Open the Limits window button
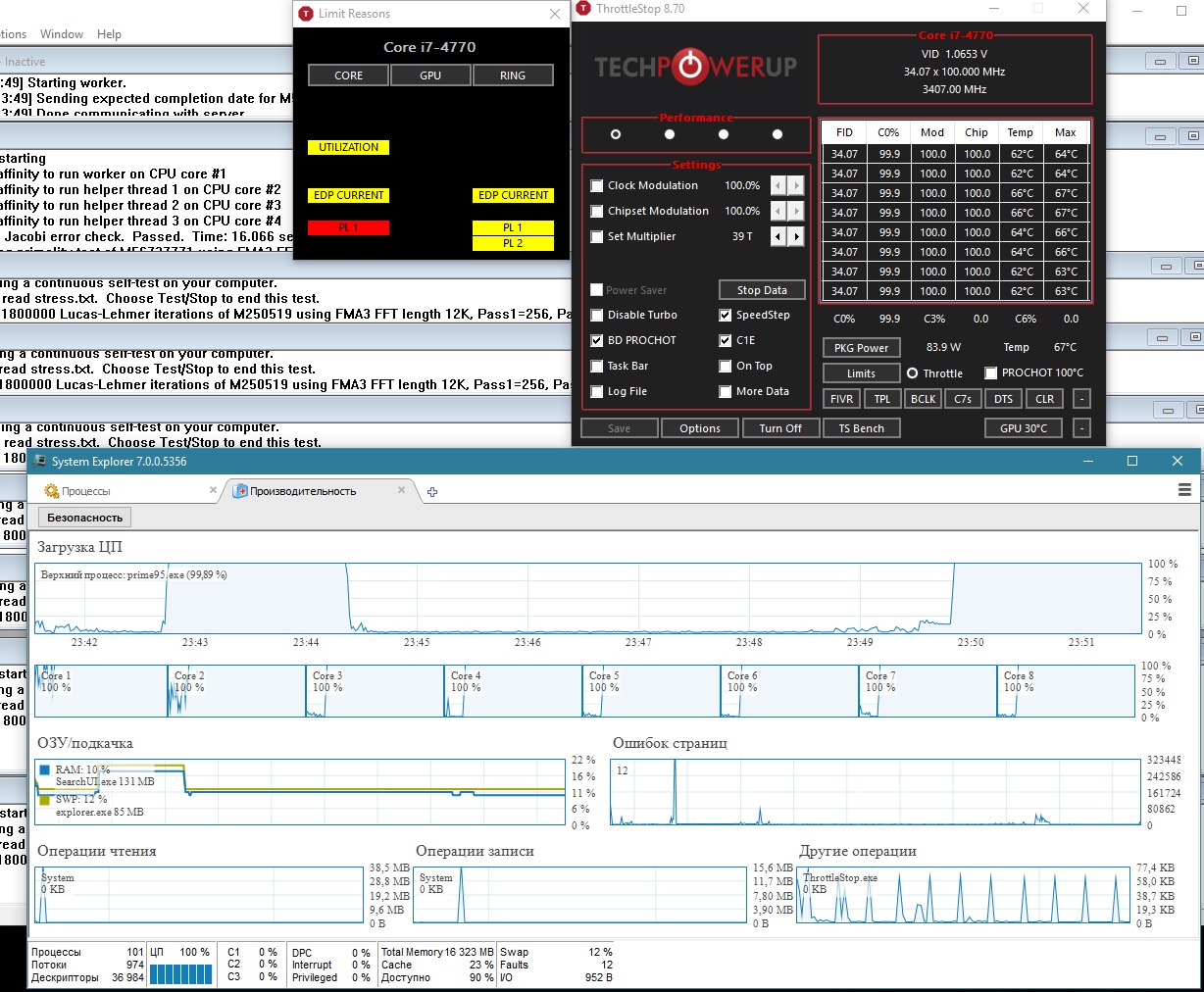 click(861, 373)
